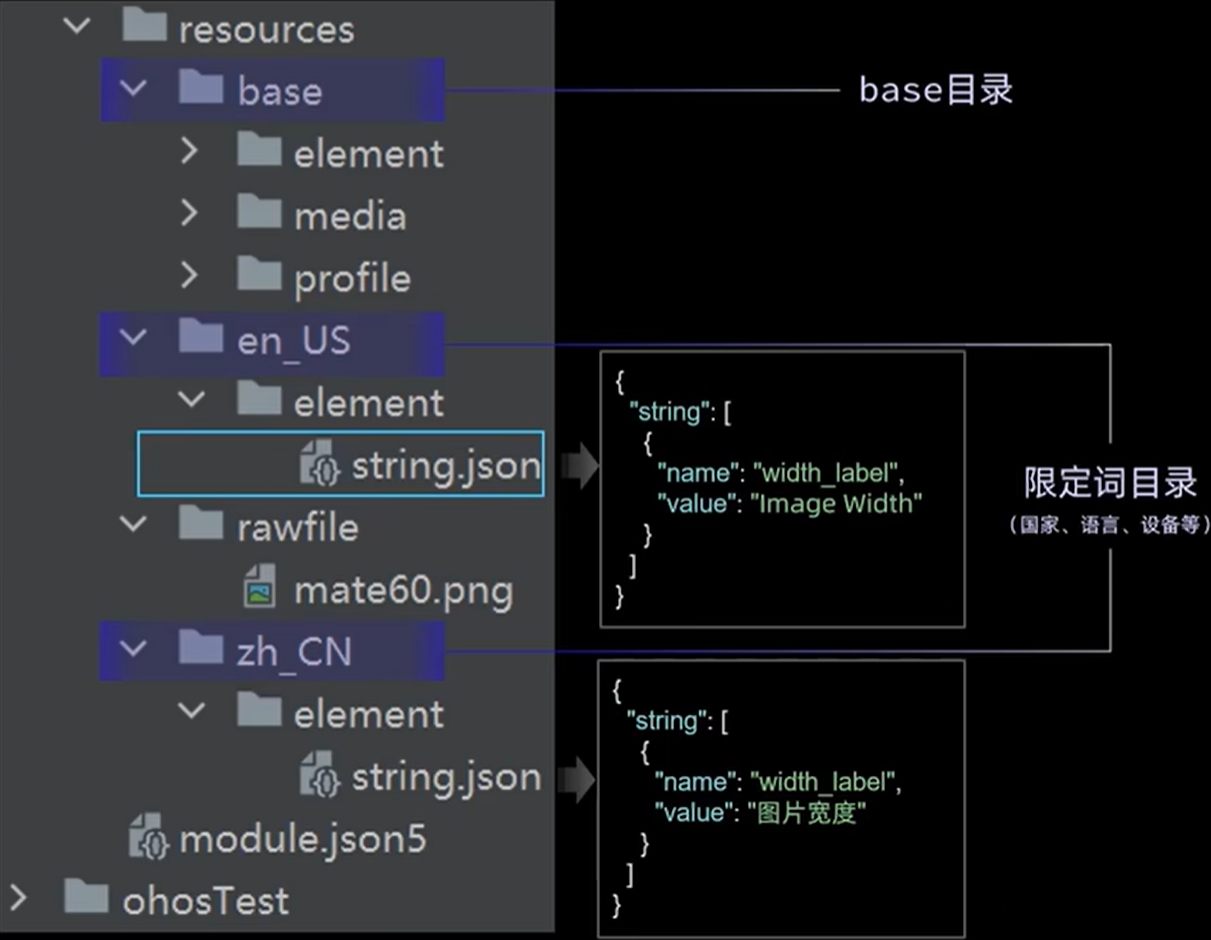Collapse the zh_CN folder
Image resolution: width=1211 pixels, height=940 pixels.
pyautogui.click(x=132, y=650)
